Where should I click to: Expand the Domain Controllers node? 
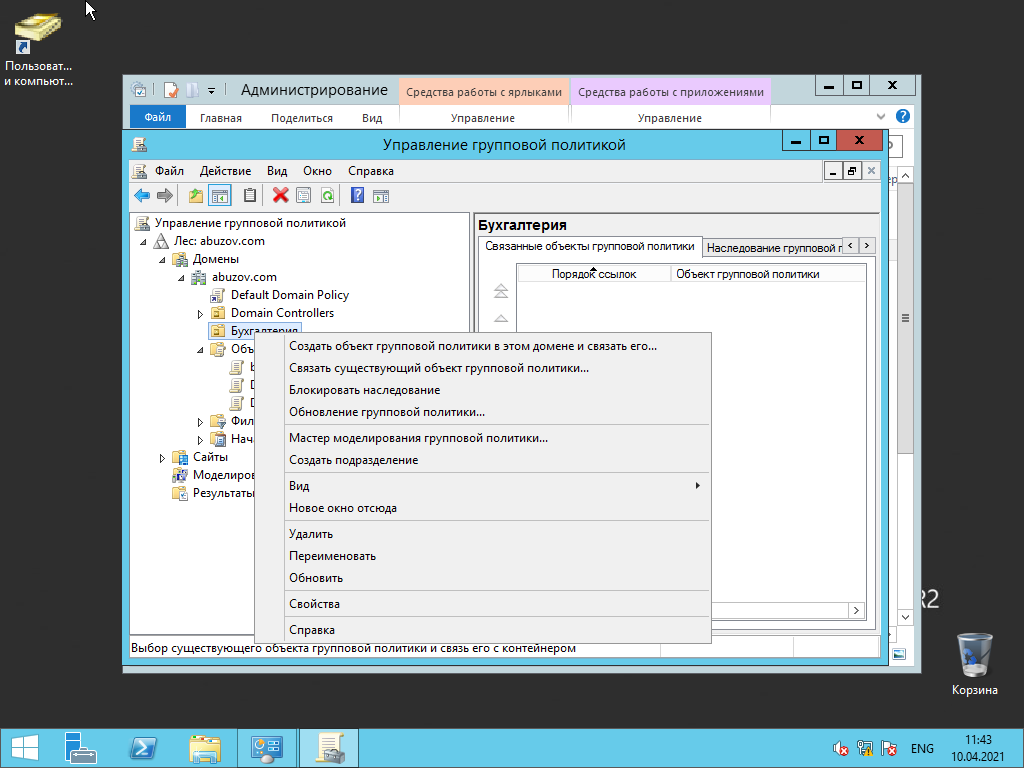pos(200,314)
